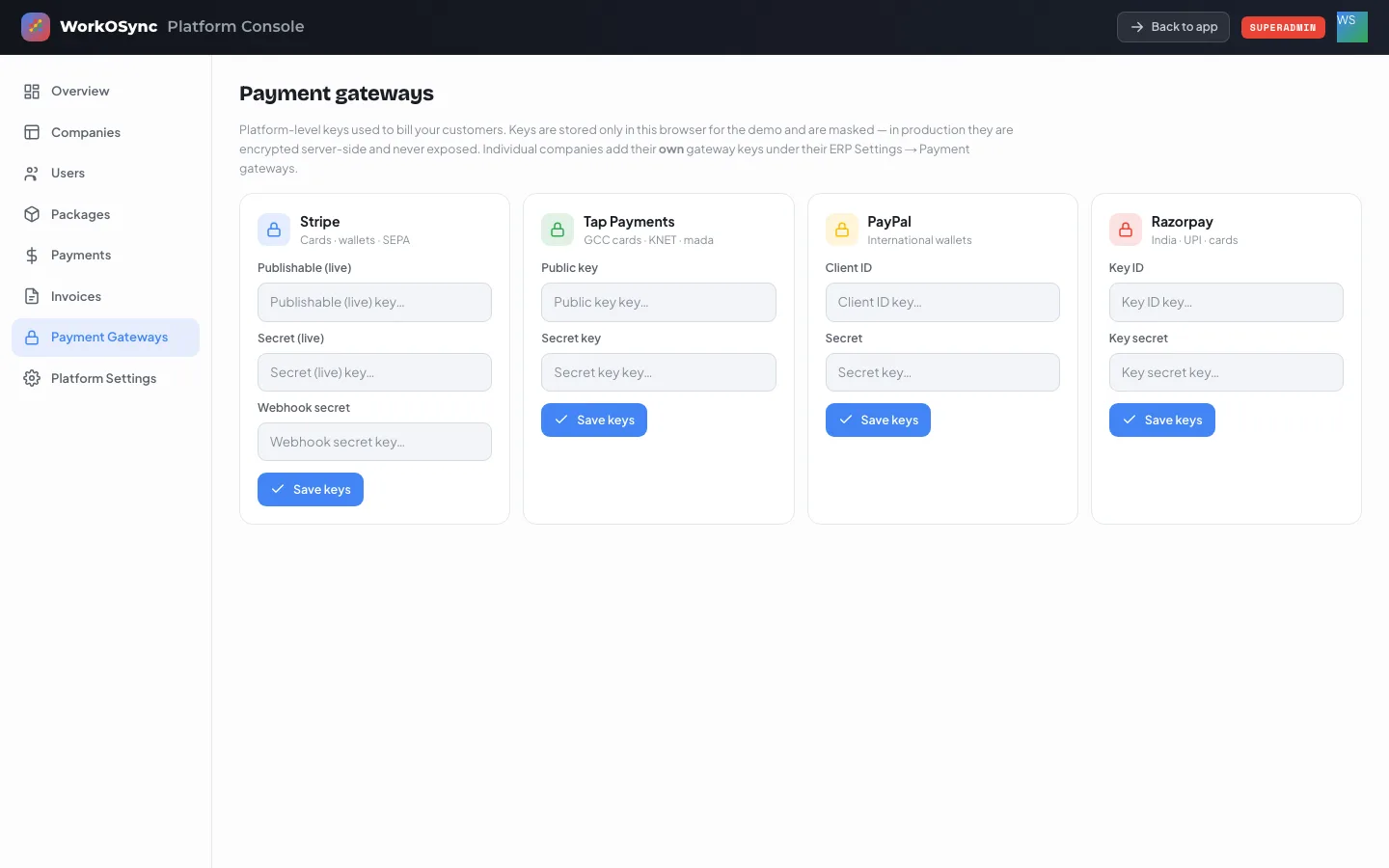Click the yellow PayPal lock icon
This screenshot has width=1389, height=868.
pos(842,230)
